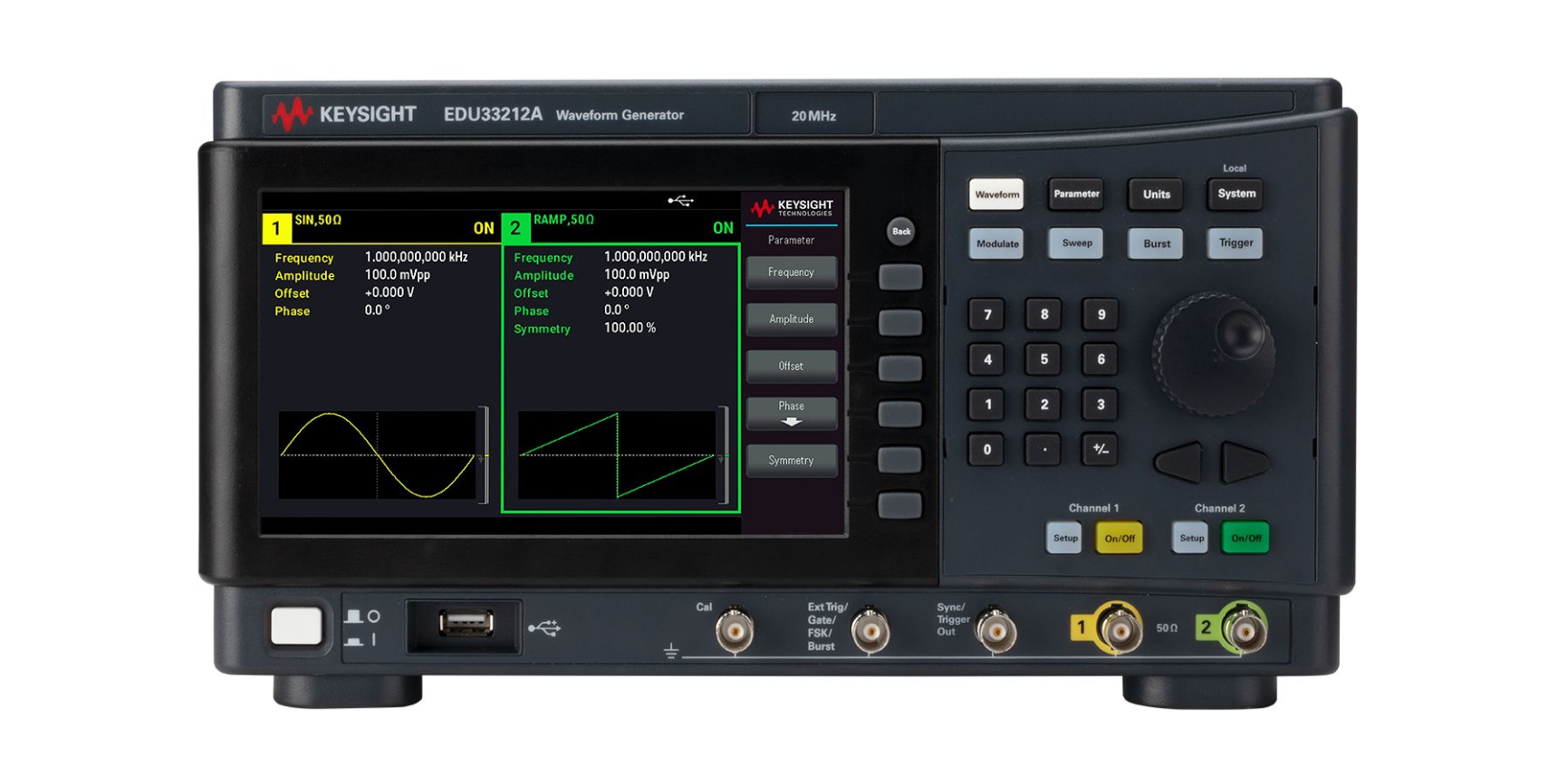Image resolution: width=1548 pixels, height=784 pixels.
Task: Click channel 2 Offset value +0.000 V
Action: 629,292
